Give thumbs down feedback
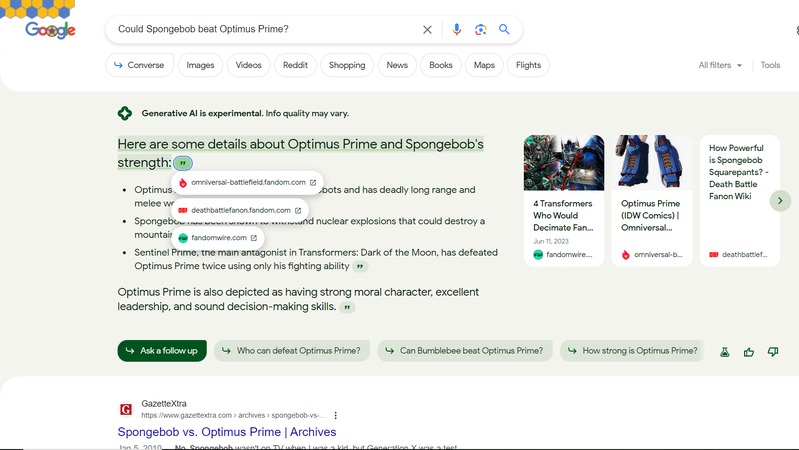This screenshot has width=799, height=450. [x=773, y=352]
